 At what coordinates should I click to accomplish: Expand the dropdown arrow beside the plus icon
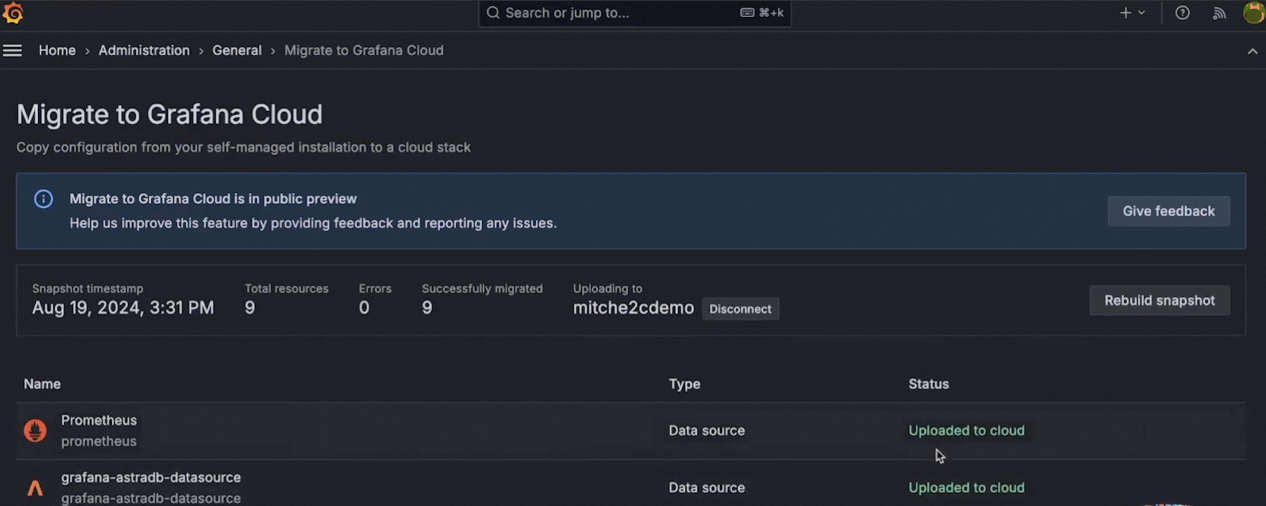pyautogui.click(x=1141, y=13)
